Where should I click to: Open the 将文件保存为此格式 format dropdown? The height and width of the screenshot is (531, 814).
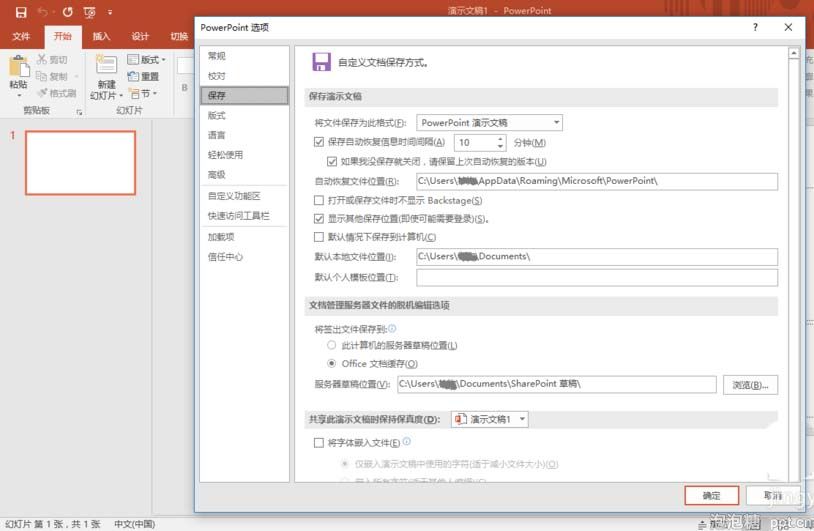pyautogui.click(x=489, y=122)
